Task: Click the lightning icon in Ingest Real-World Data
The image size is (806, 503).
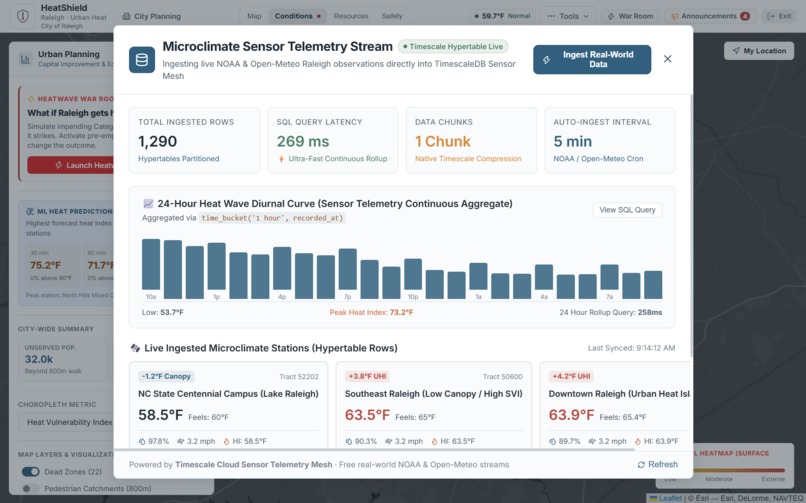Action: [546, 60]
